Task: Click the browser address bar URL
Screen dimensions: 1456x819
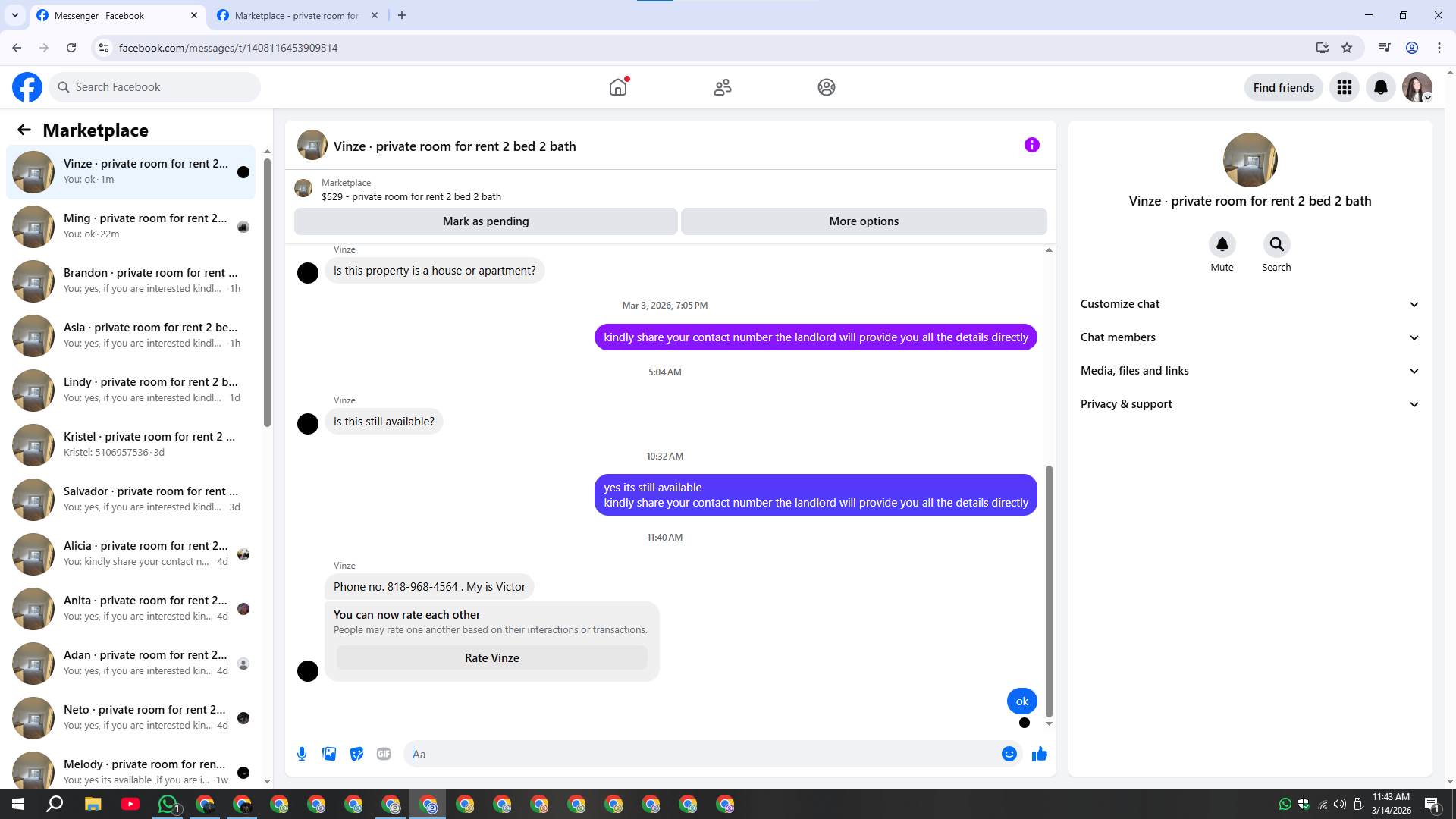Action: click(x=228, y=48)
